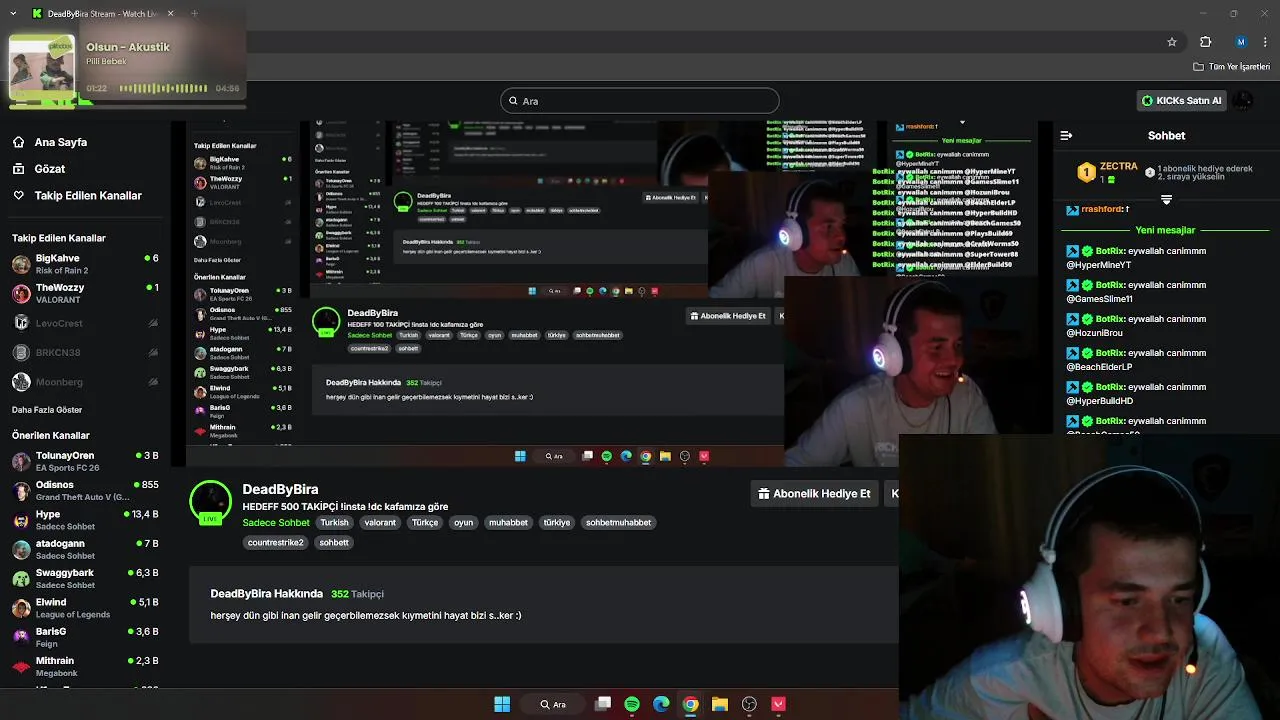Open Microsoft Edge from the taskbar
This screenshot has width=1280, height=720.
click(x=661, y=704)
